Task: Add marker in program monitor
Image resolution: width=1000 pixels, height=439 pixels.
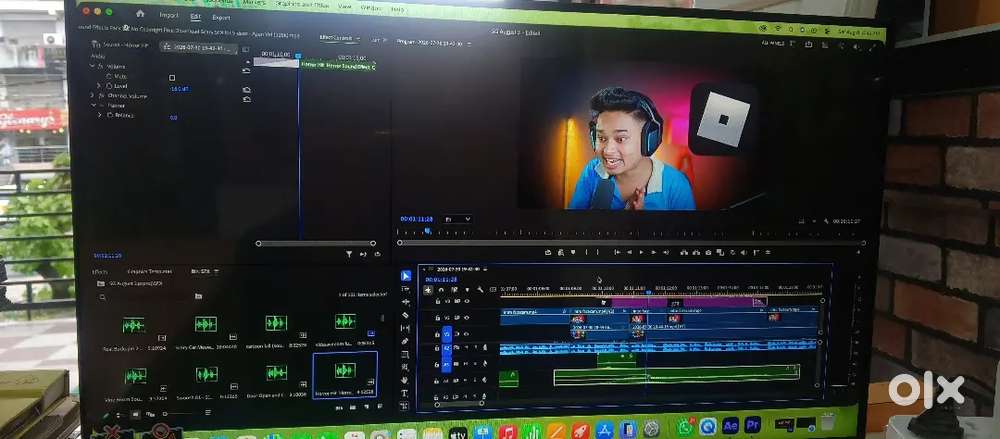Action: [573, 253]
